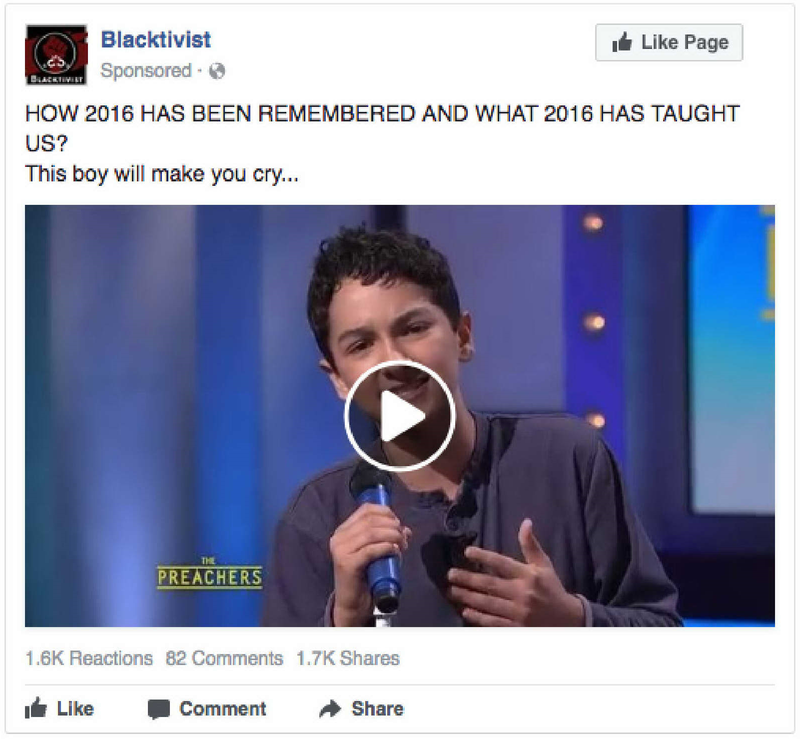Click the thumbs-up icon in Like Page

point(622,42)
